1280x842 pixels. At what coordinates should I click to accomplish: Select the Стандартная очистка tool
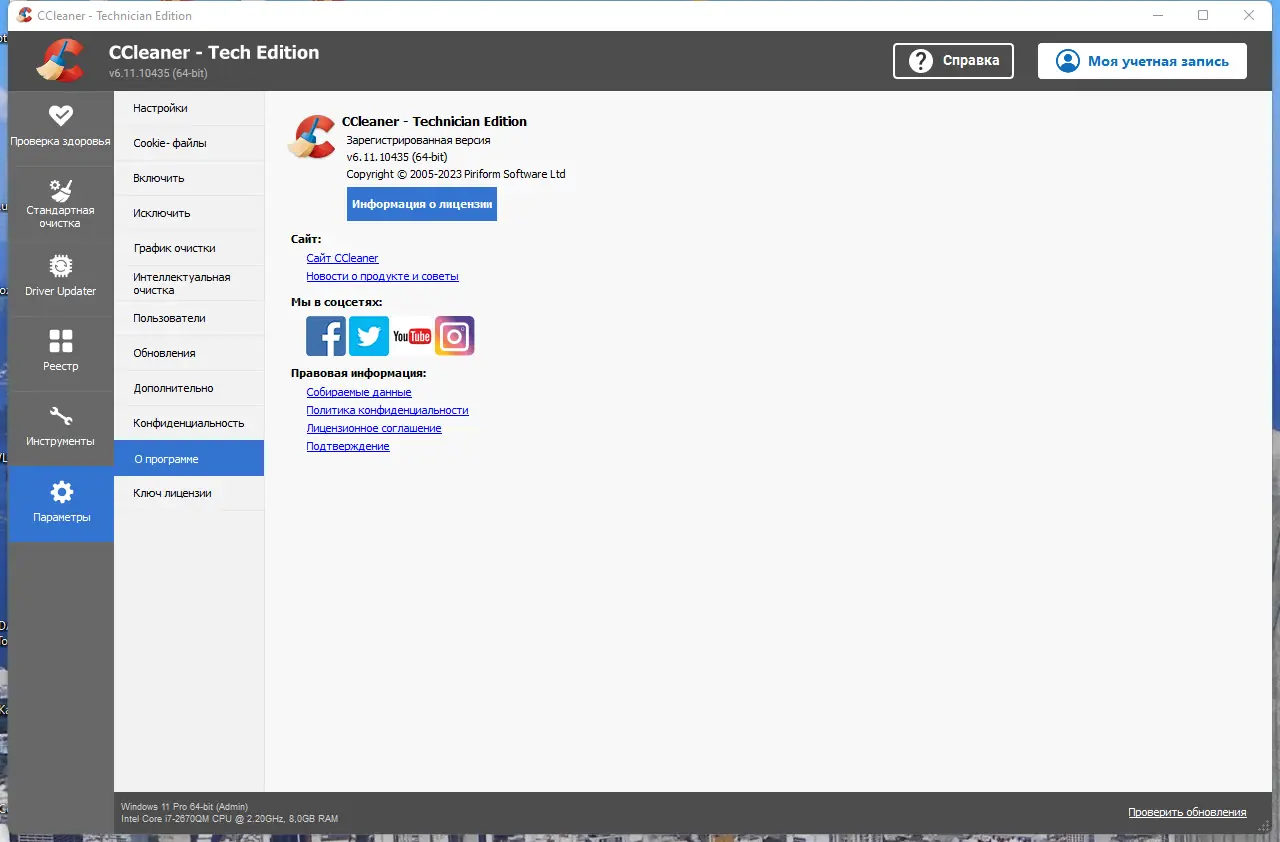(61, 203)
